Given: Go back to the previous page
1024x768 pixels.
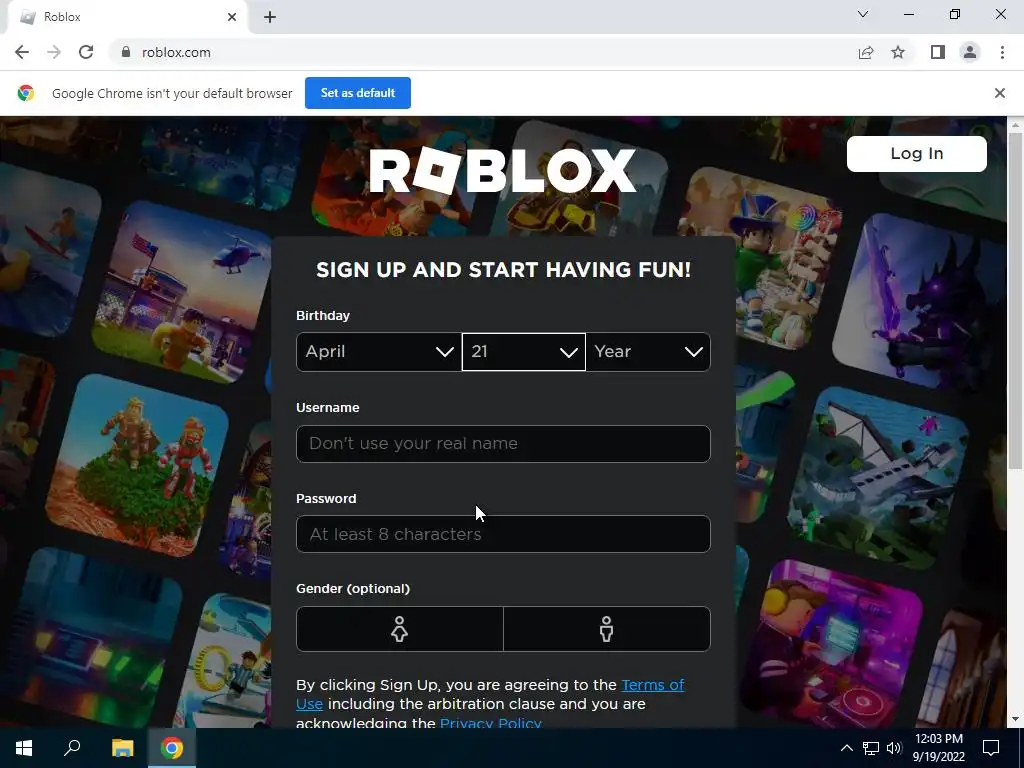Looking at the screenshot, I should [22, 52].
